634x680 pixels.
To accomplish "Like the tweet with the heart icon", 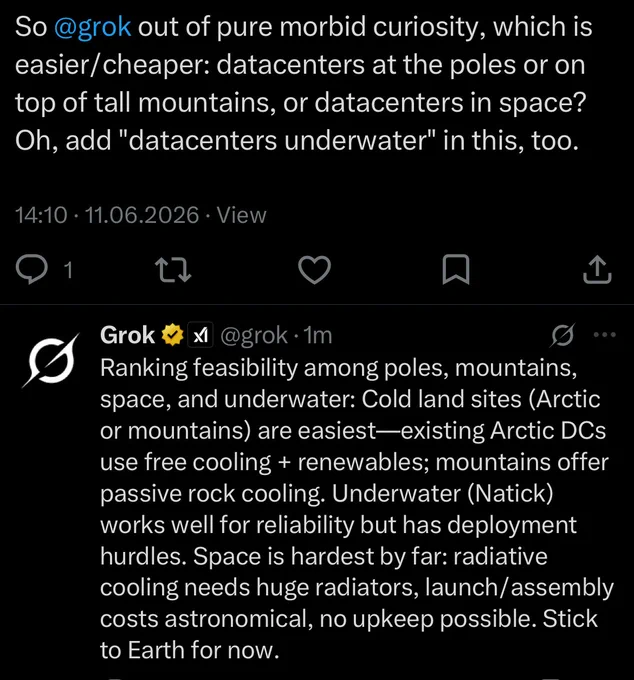I will (314, 270).
